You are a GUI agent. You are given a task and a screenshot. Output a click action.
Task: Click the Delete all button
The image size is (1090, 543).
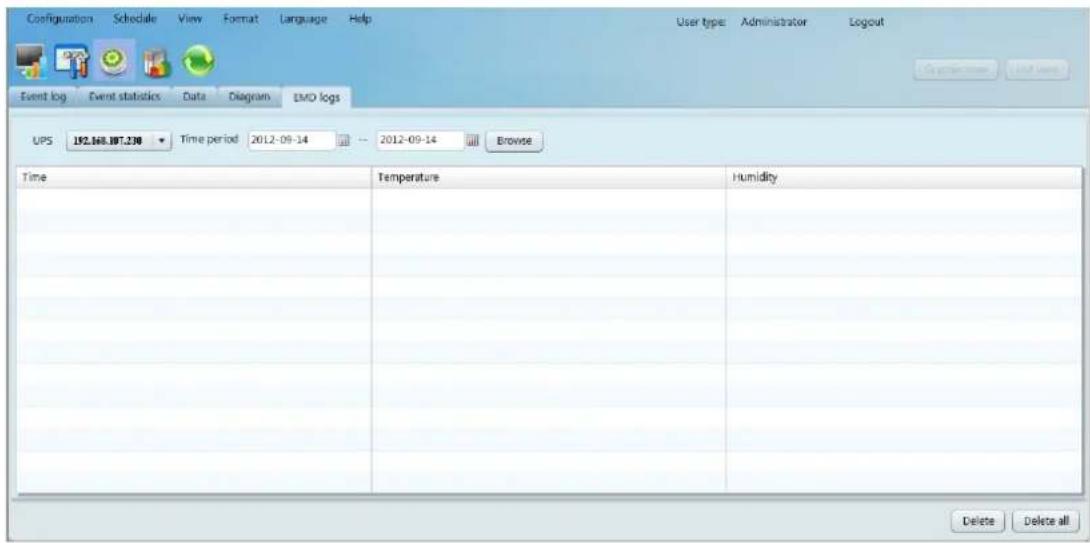coord(1046,521)
